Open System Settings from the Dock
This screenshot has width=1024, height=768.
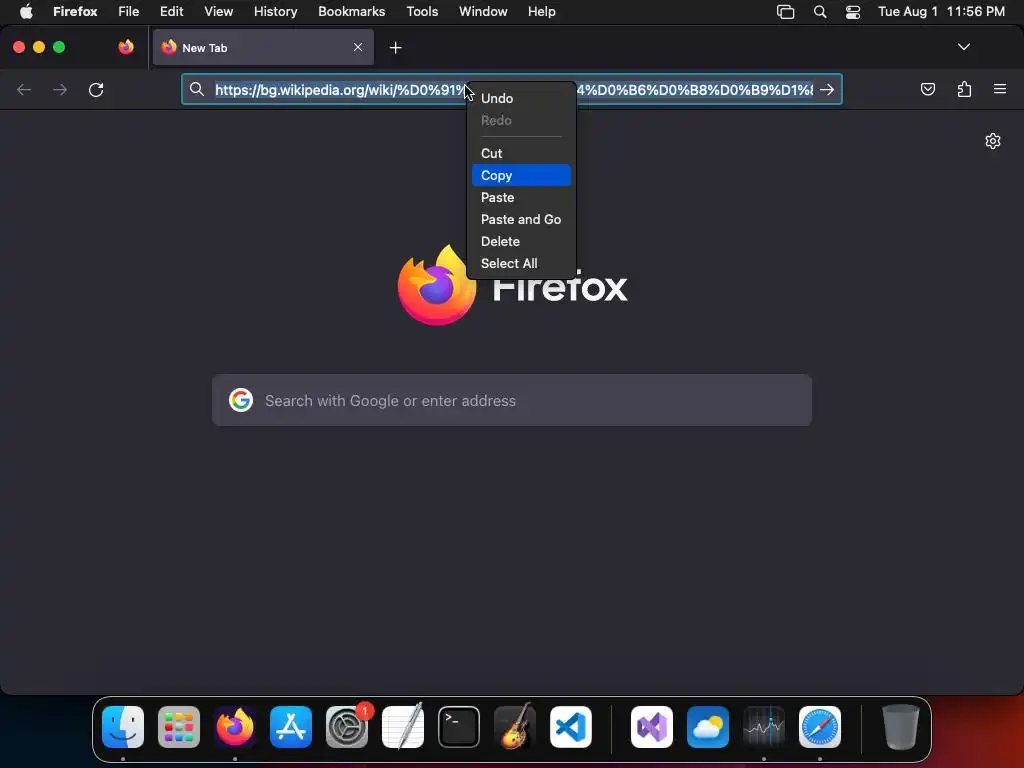tap(347, 727)
